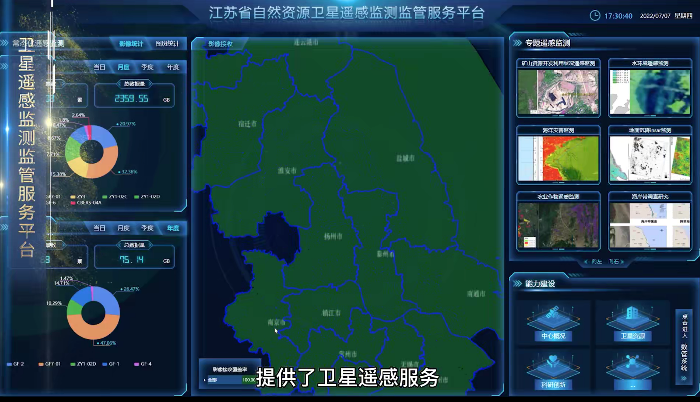Toggle GF7-01 legend entry in lower chart

click(x=50, y=364)
